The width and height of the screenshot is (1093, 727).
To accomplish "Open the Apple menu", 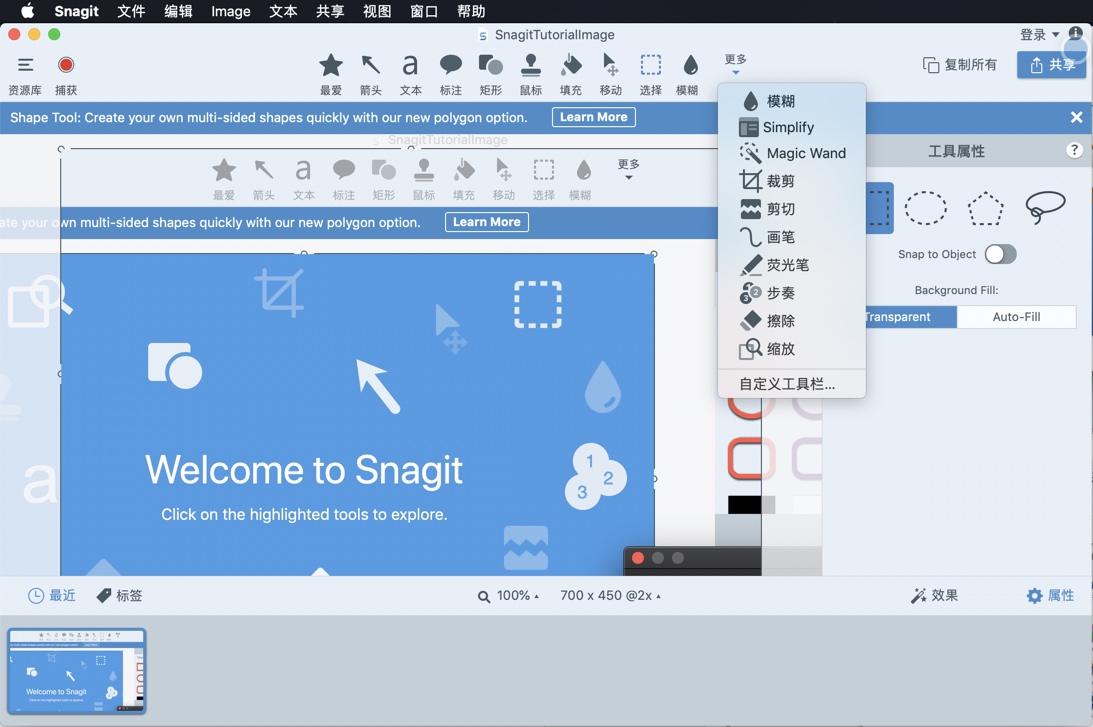I will click(28, 11).
